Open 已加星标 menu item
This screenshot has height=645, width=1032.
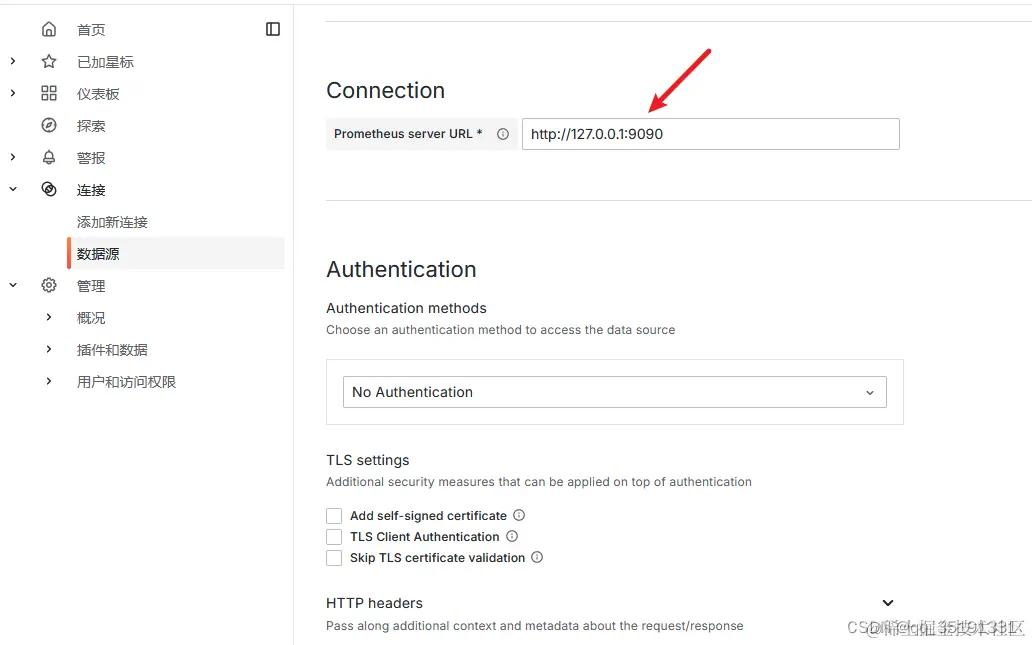coord(105,62)
